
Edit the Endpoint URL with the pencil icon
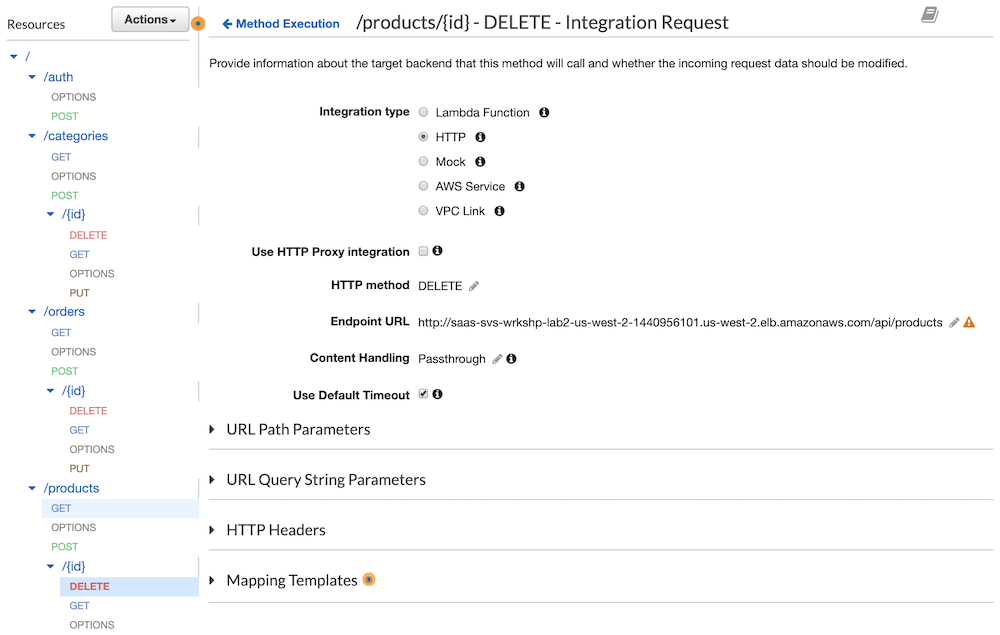pos(954,323)
